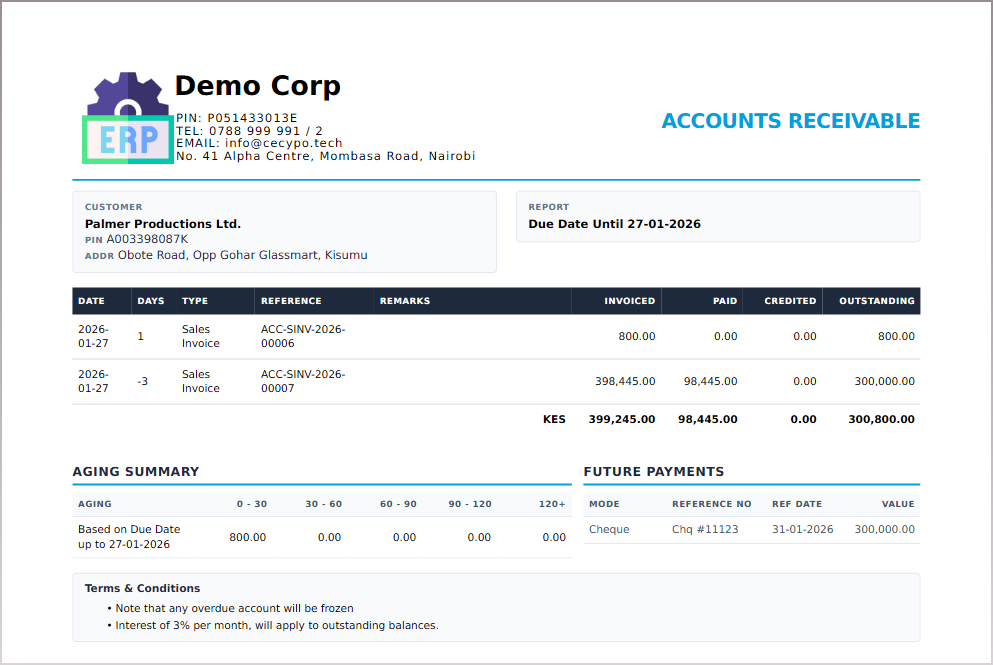Click the total outstanding 300,800.00
The width and height of the screenshot is (993, 665).
882,419
